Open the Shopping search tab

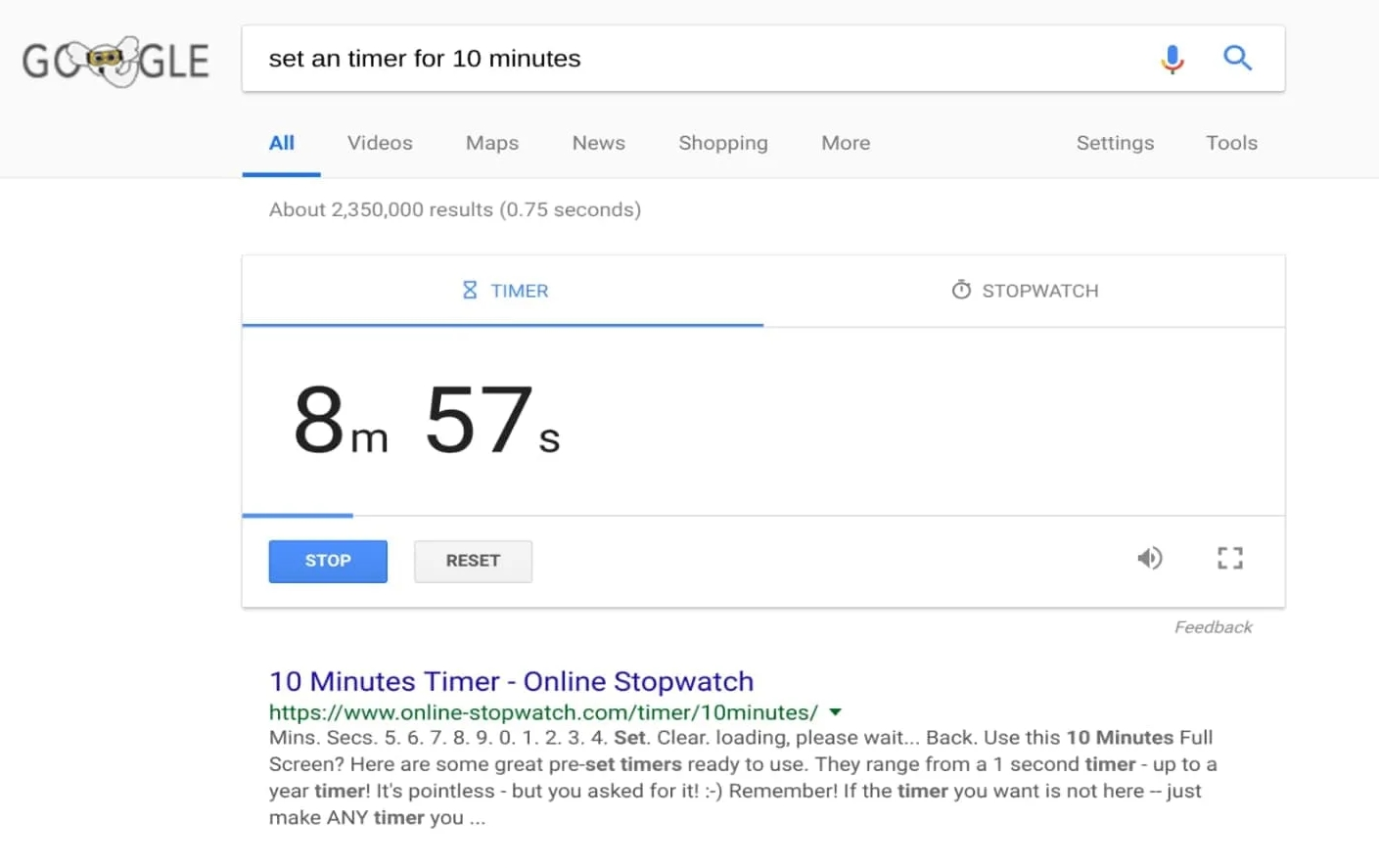click(723, 143)
